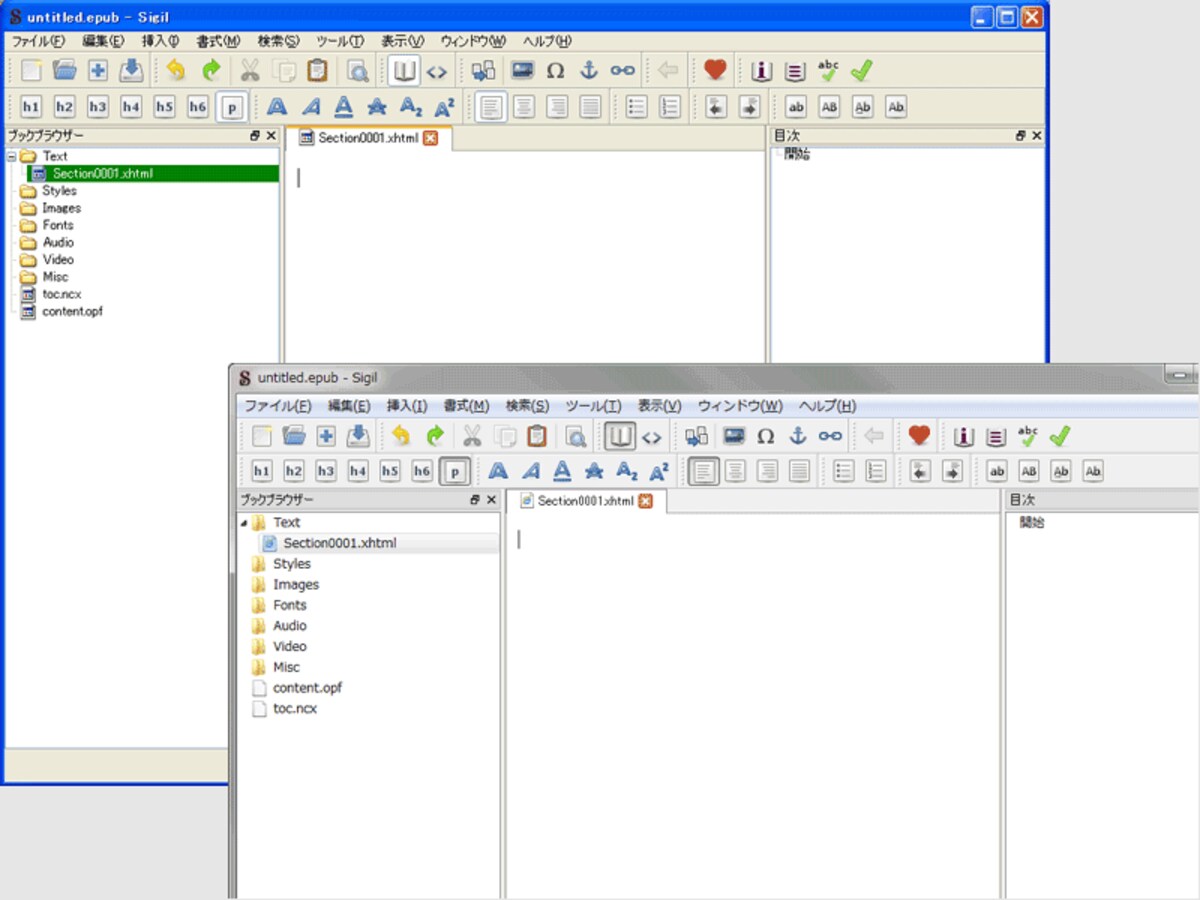Insert bulleted list in front window

click(844, 471)
